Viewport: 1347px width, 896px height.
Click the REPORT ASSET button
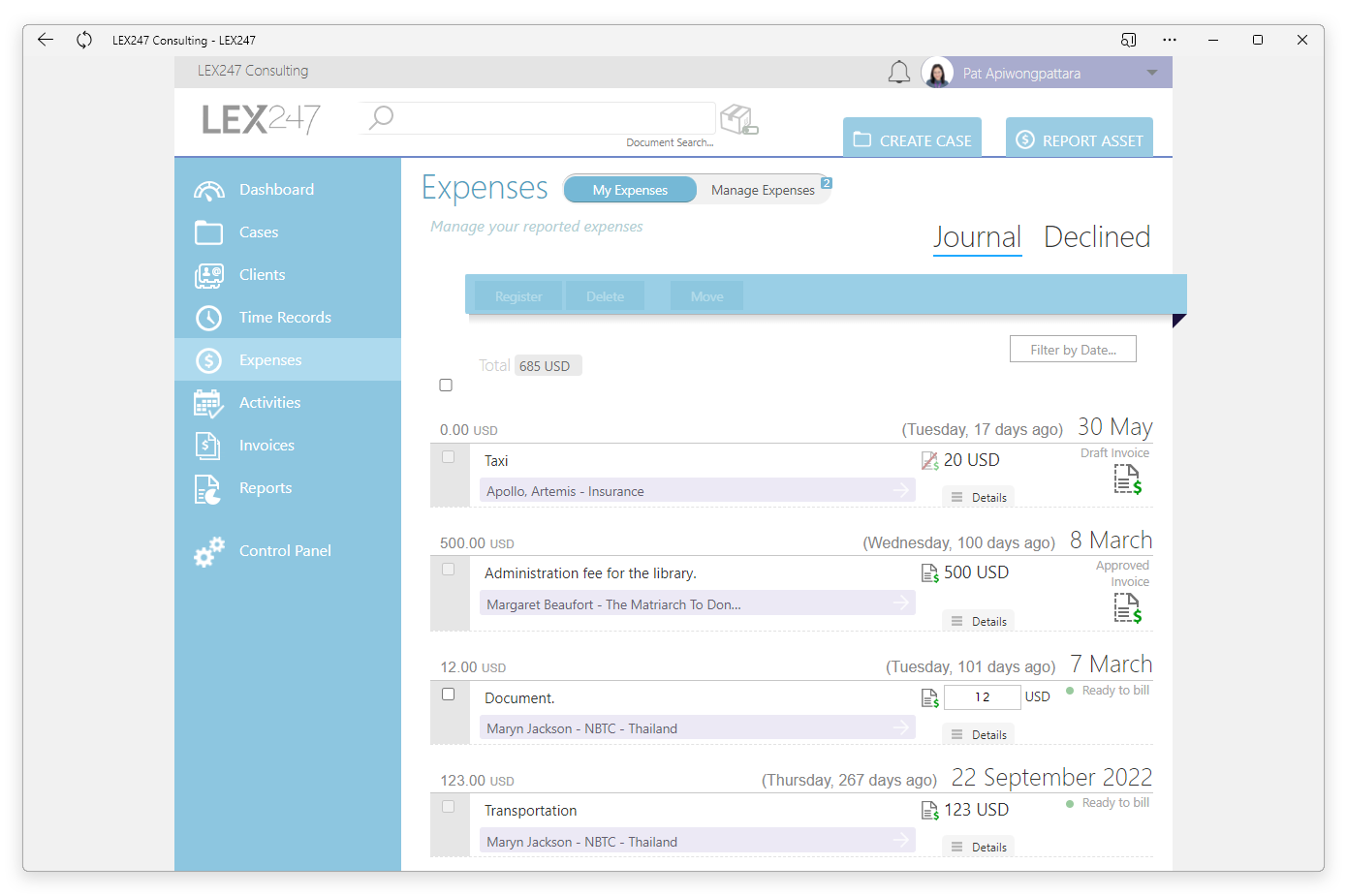point(1080,139)
